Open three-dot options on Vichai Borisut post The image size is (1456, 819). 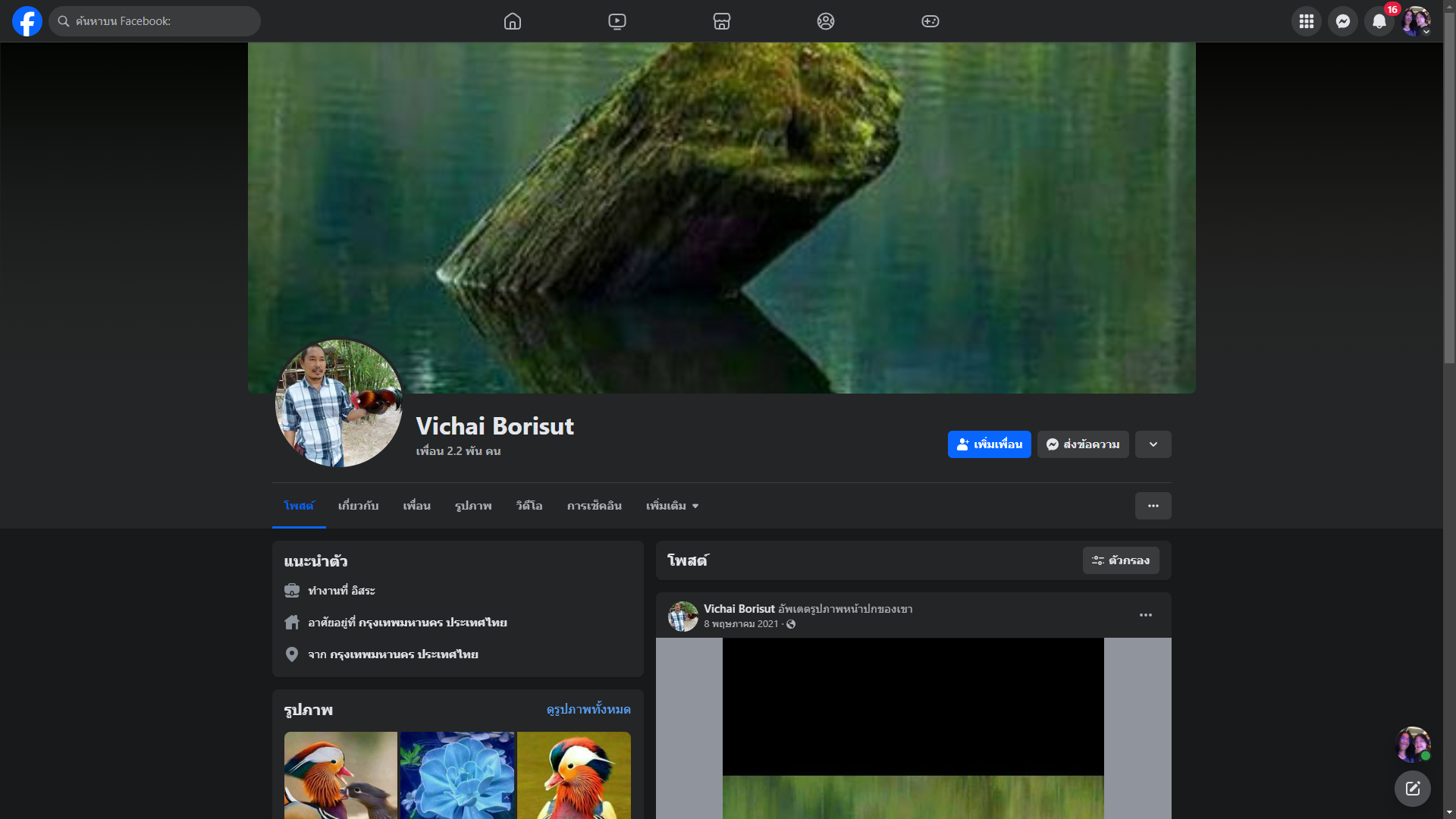[1145, 615]
